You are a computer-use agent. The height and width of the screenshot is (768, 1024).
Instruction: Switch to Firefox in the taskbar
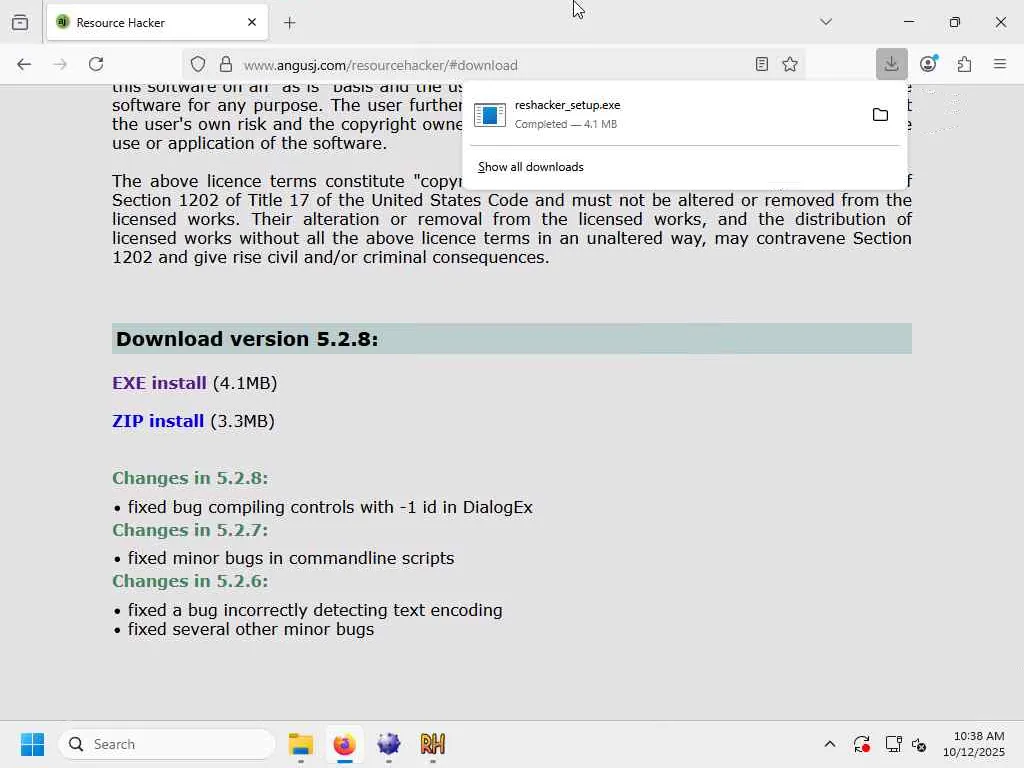[345, 744]
